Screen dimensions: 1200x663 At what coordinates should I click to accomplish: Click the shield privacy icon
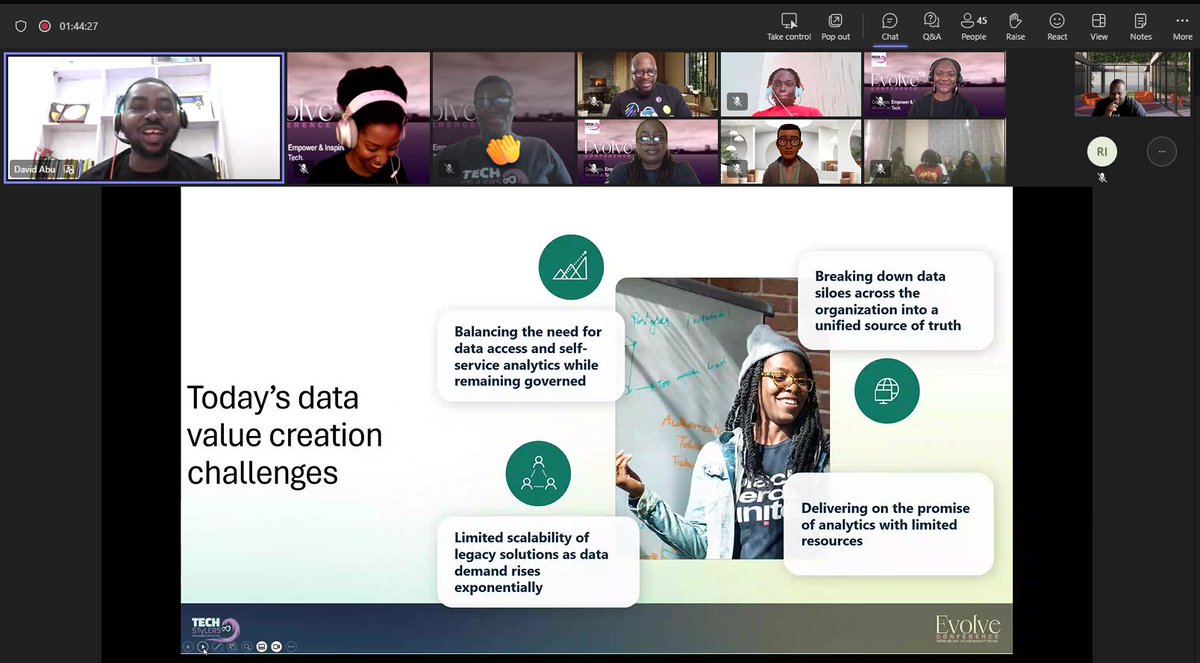click(x=21, y=26)
